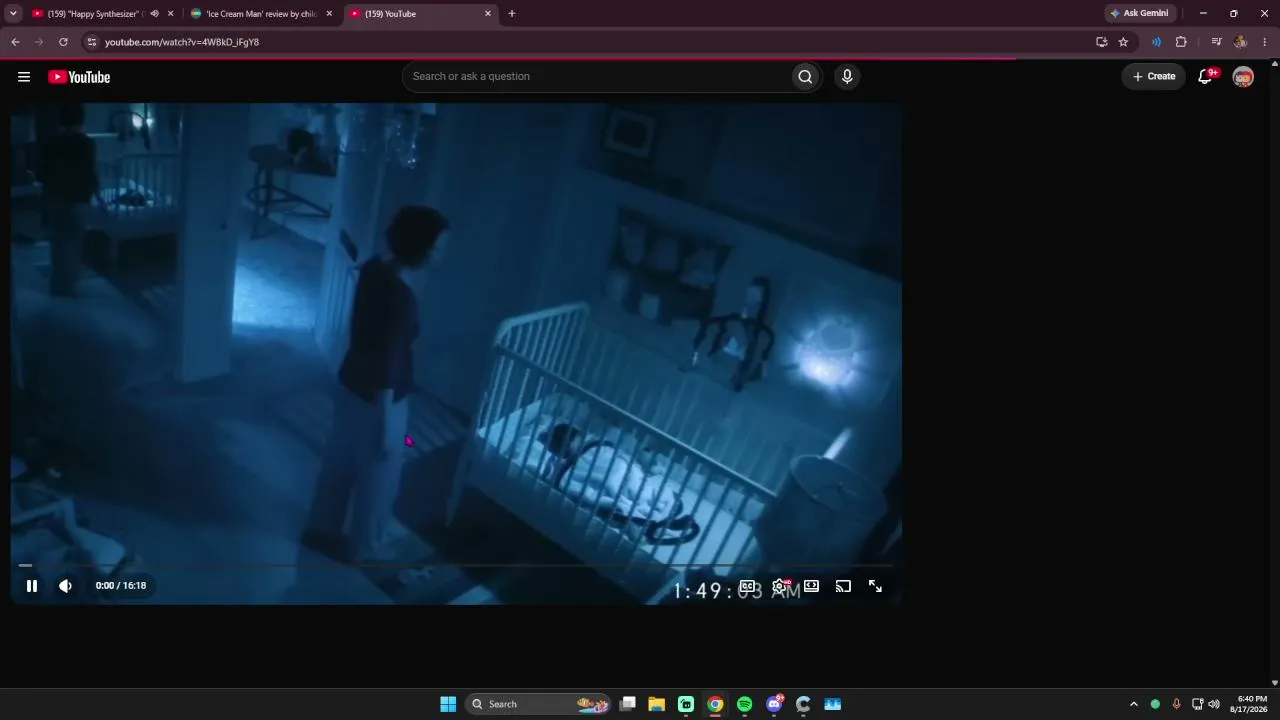1280x720 pixels.
Task: Switch to the 'Ice Cream Man' review tab
Action: click(x=260, y=14)
